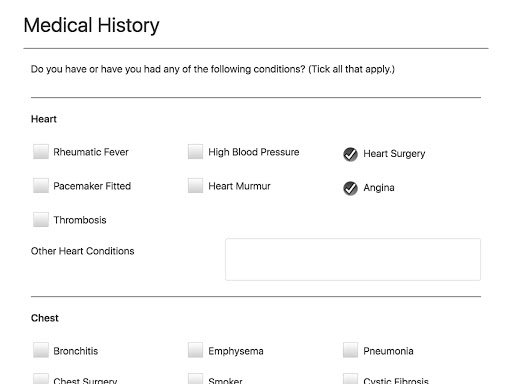Tick the Chest Surgery checkbox

pyautogui.click(x=41, y=379)
